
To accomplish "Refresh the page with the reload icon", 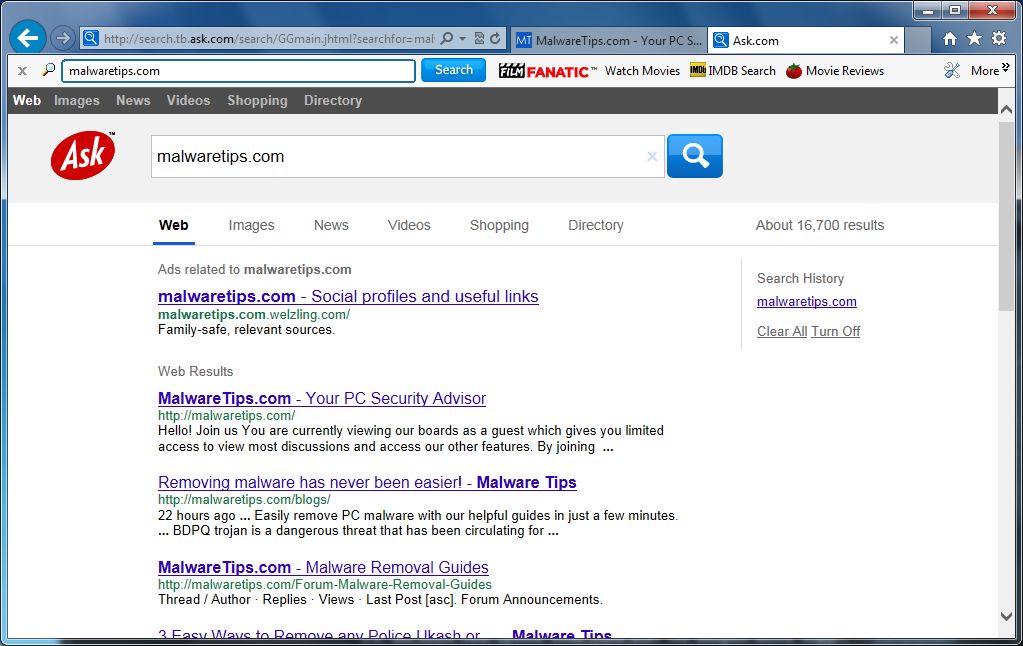I will pos(495,38).
